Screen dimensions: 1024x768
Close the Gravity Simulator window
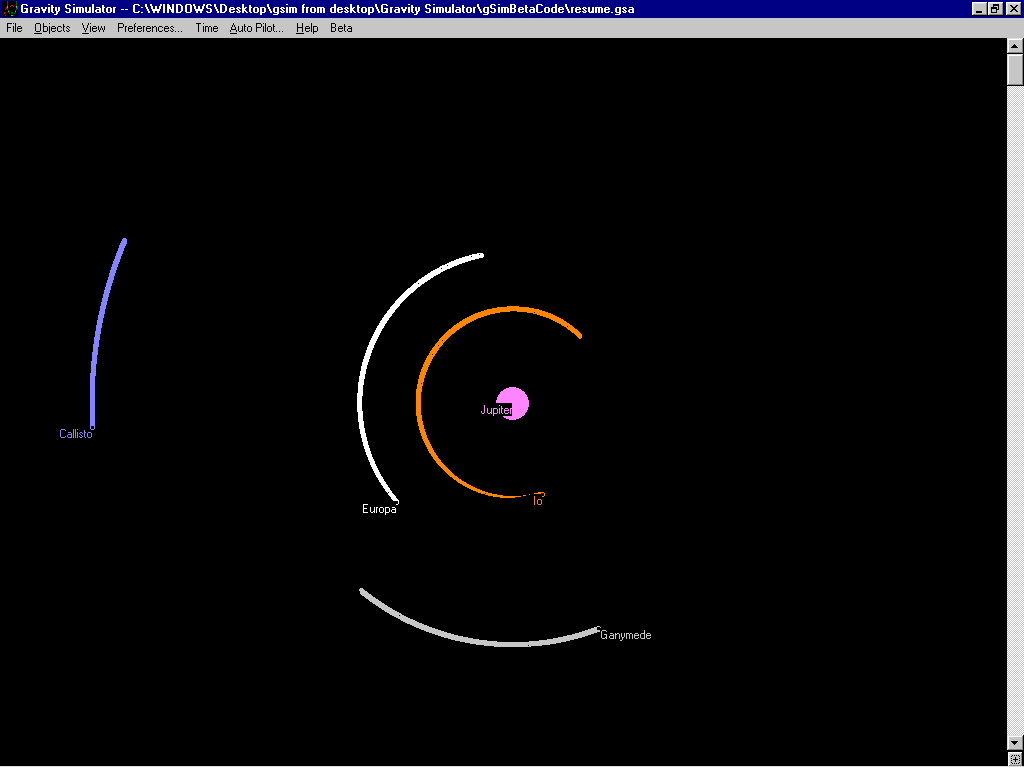(x=1013, y=9)
